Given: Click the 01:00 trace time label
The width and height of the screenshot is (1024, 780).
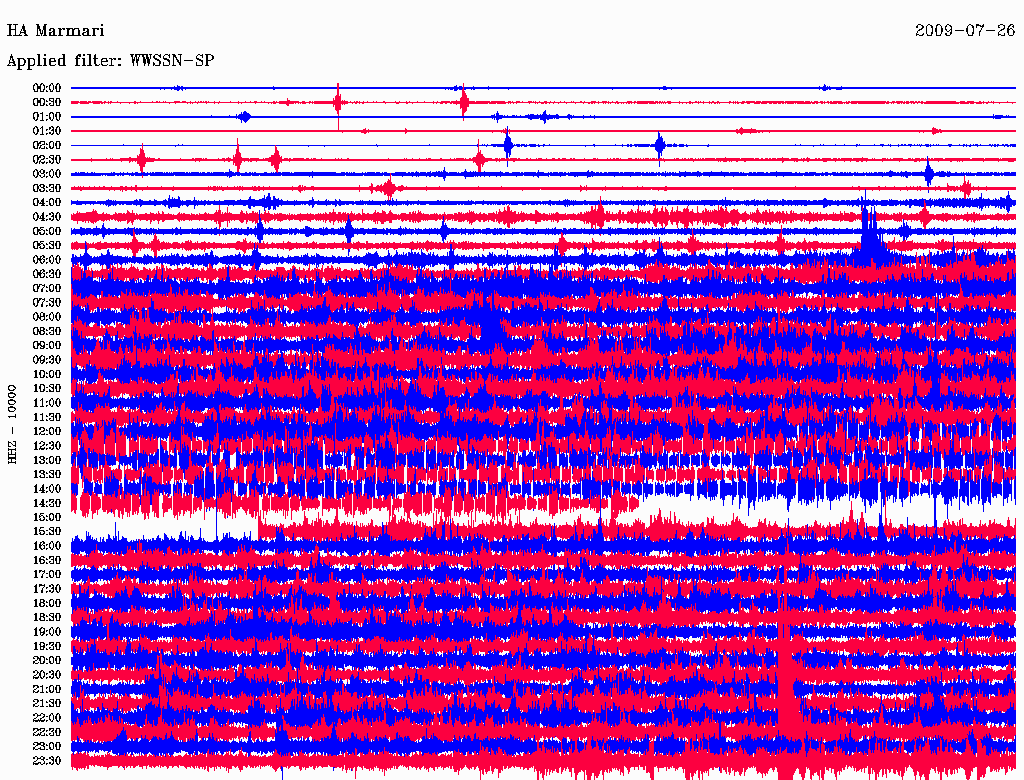Looking at the screenshot, I should [47, 117].
